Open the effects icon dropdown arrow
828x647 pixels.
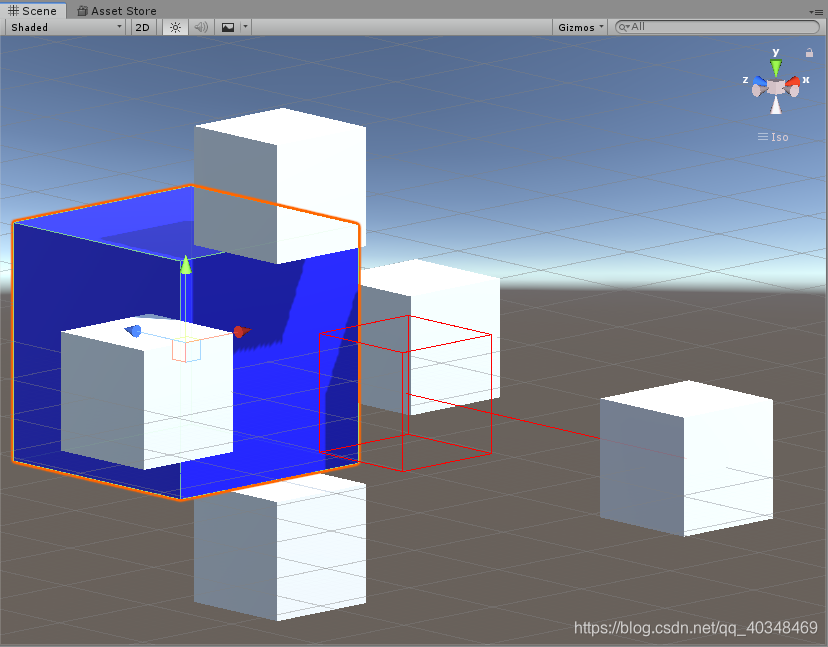coord(243,27)
